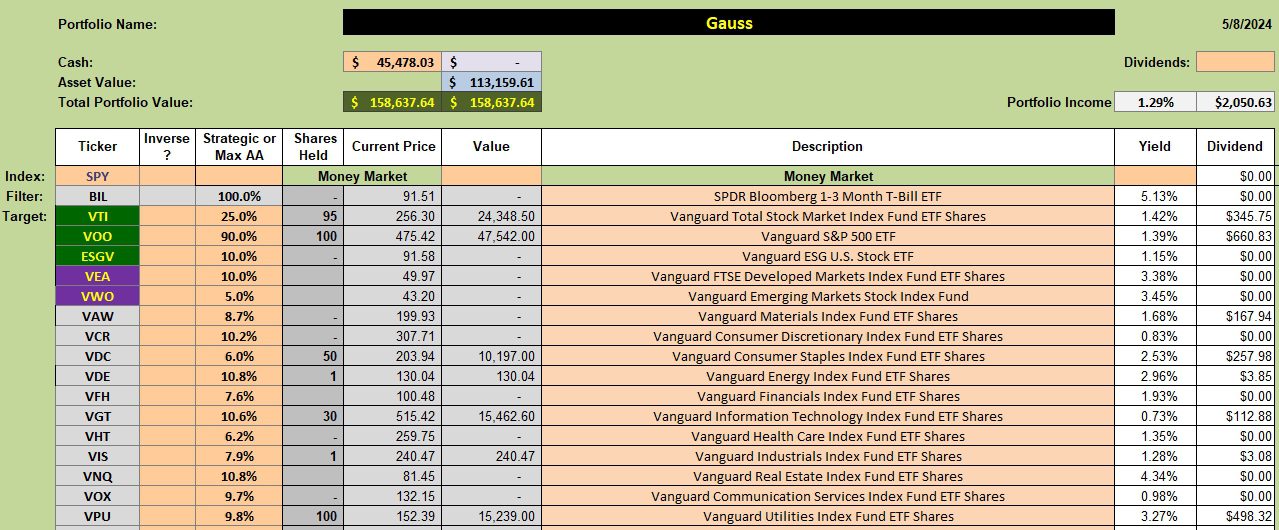
Task: Click the Value column header
Action: (491, 147)
